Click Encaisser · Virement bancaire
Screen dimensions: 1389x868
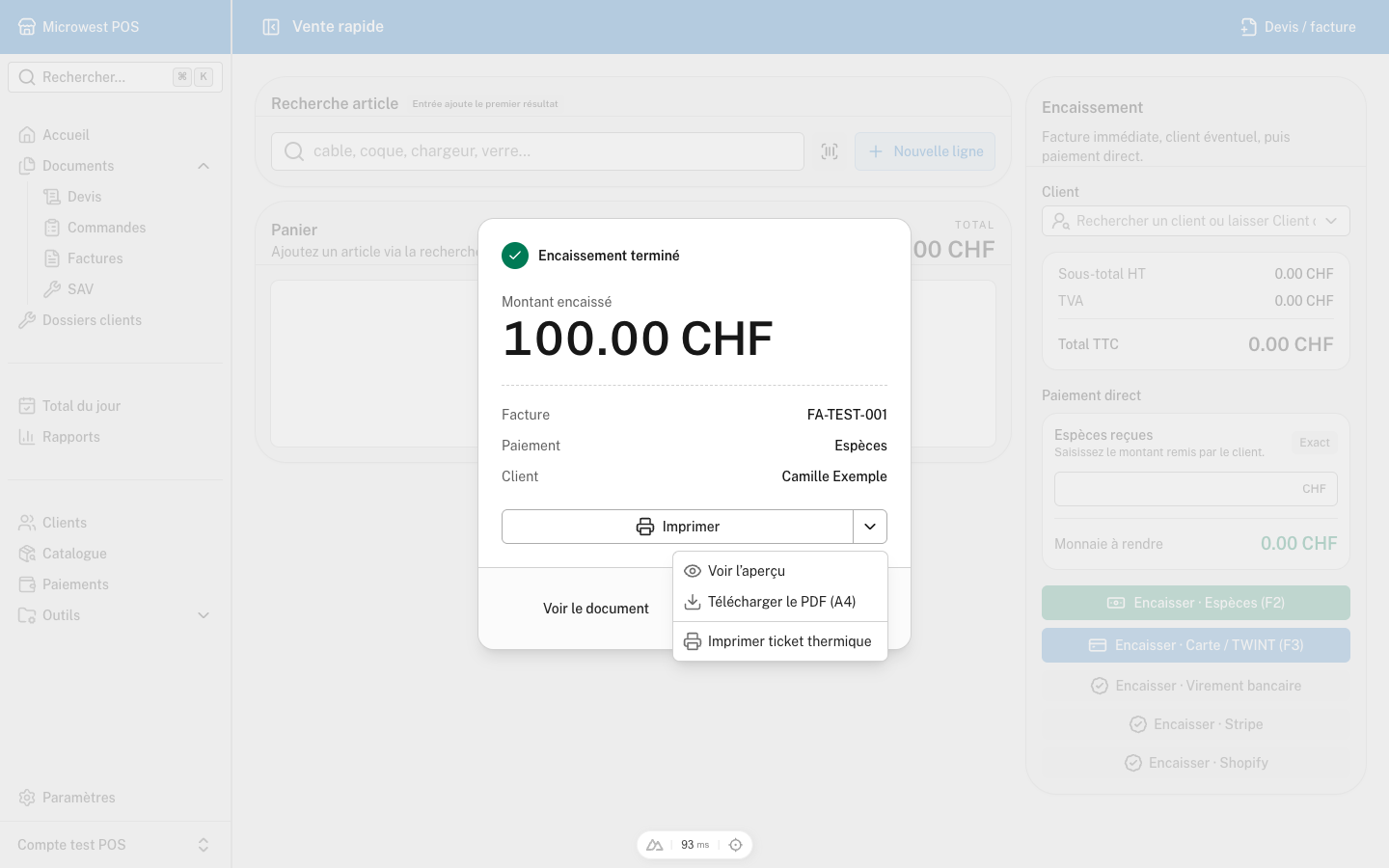click(x=1196, y=686)
